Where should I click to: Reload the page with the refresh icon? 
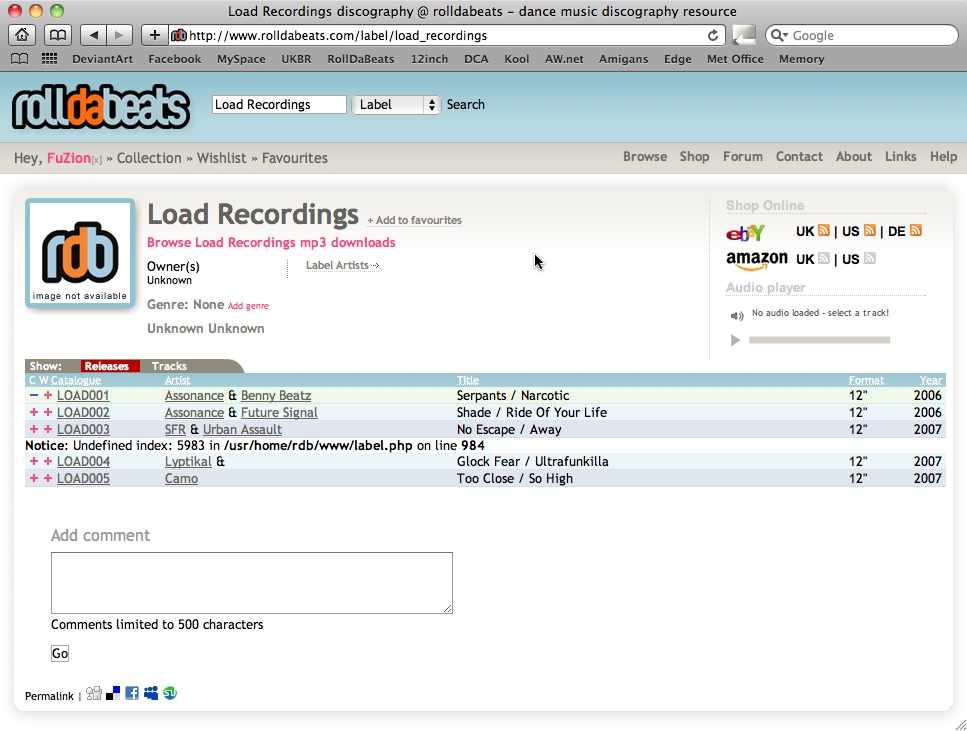point(713,35)
